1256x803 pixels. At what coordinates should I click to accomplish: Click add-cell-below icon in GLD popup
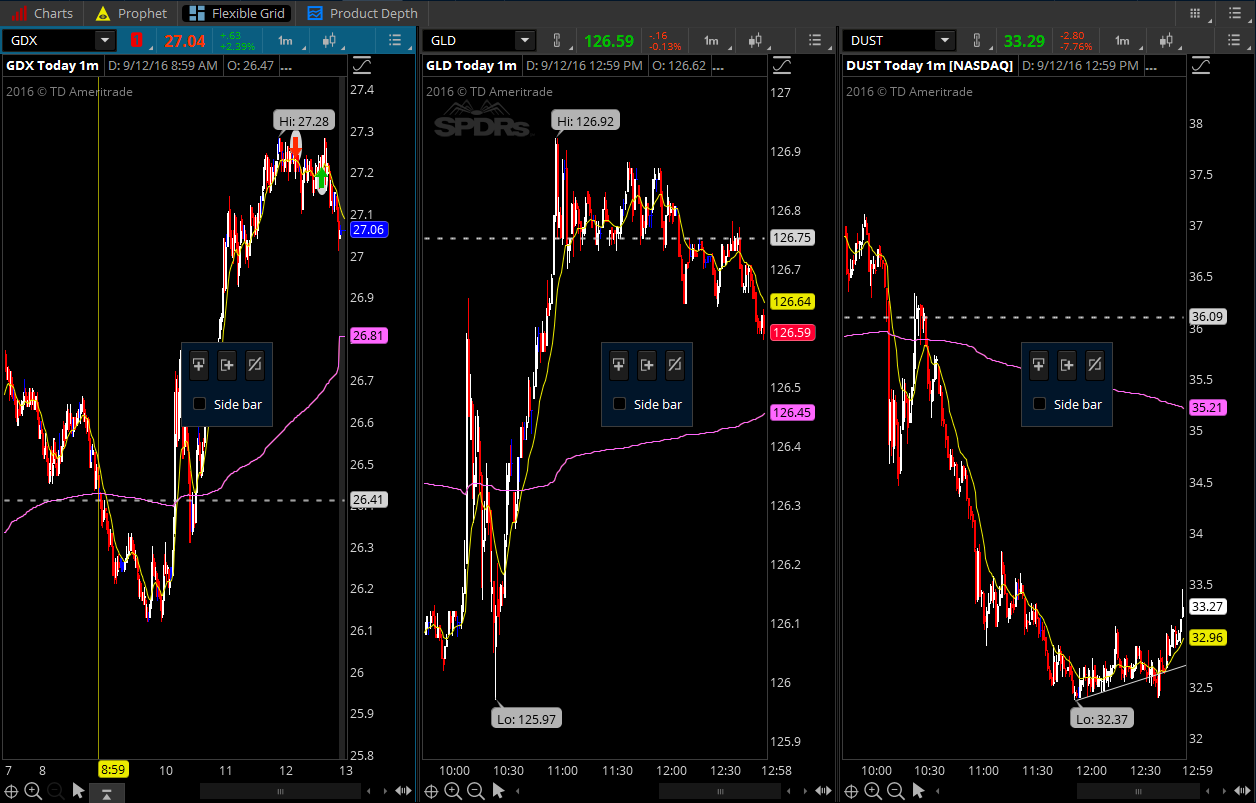(x=618, y=365)
